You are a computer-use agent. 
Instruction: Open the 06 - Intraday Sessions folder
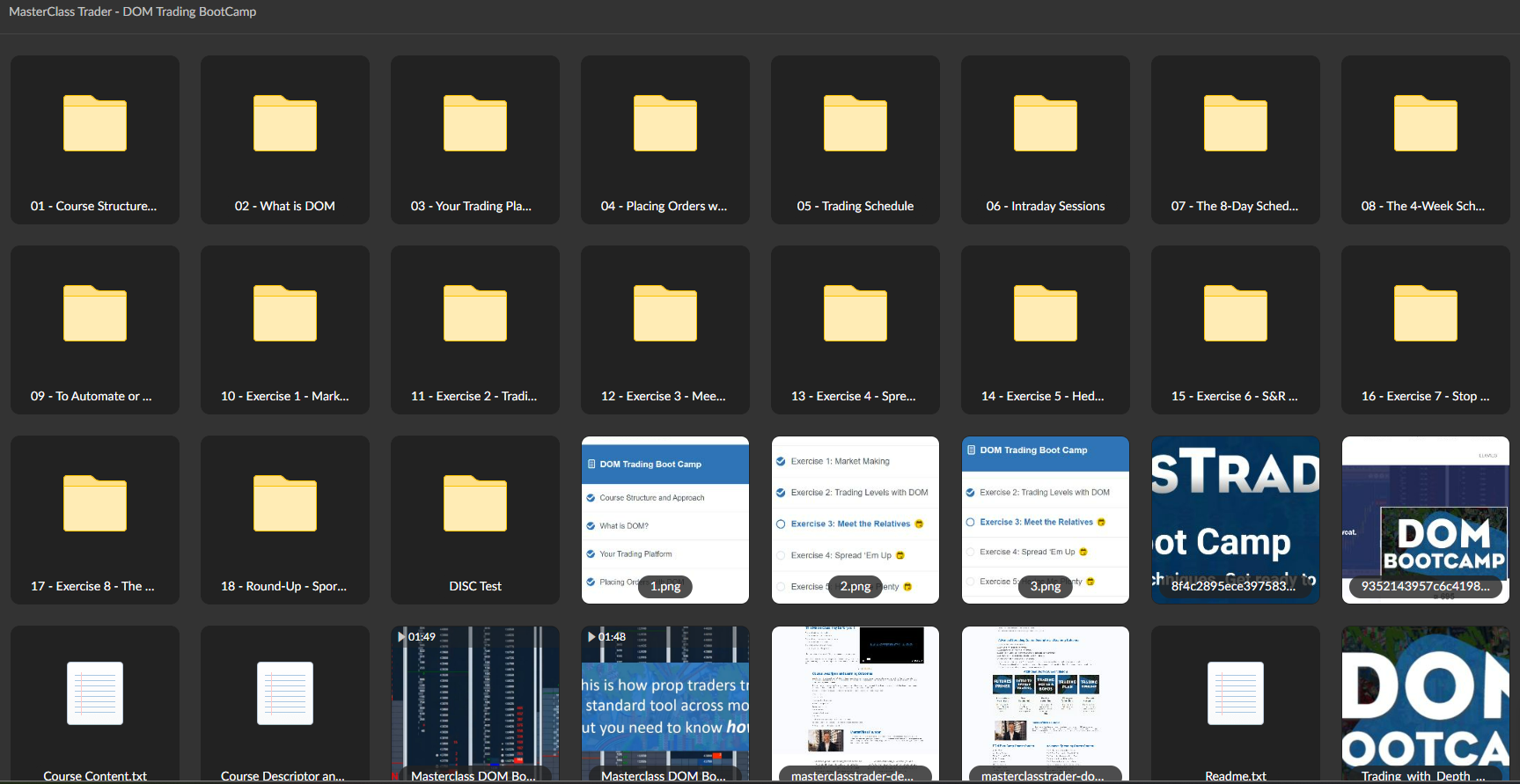click(1046, 140)
